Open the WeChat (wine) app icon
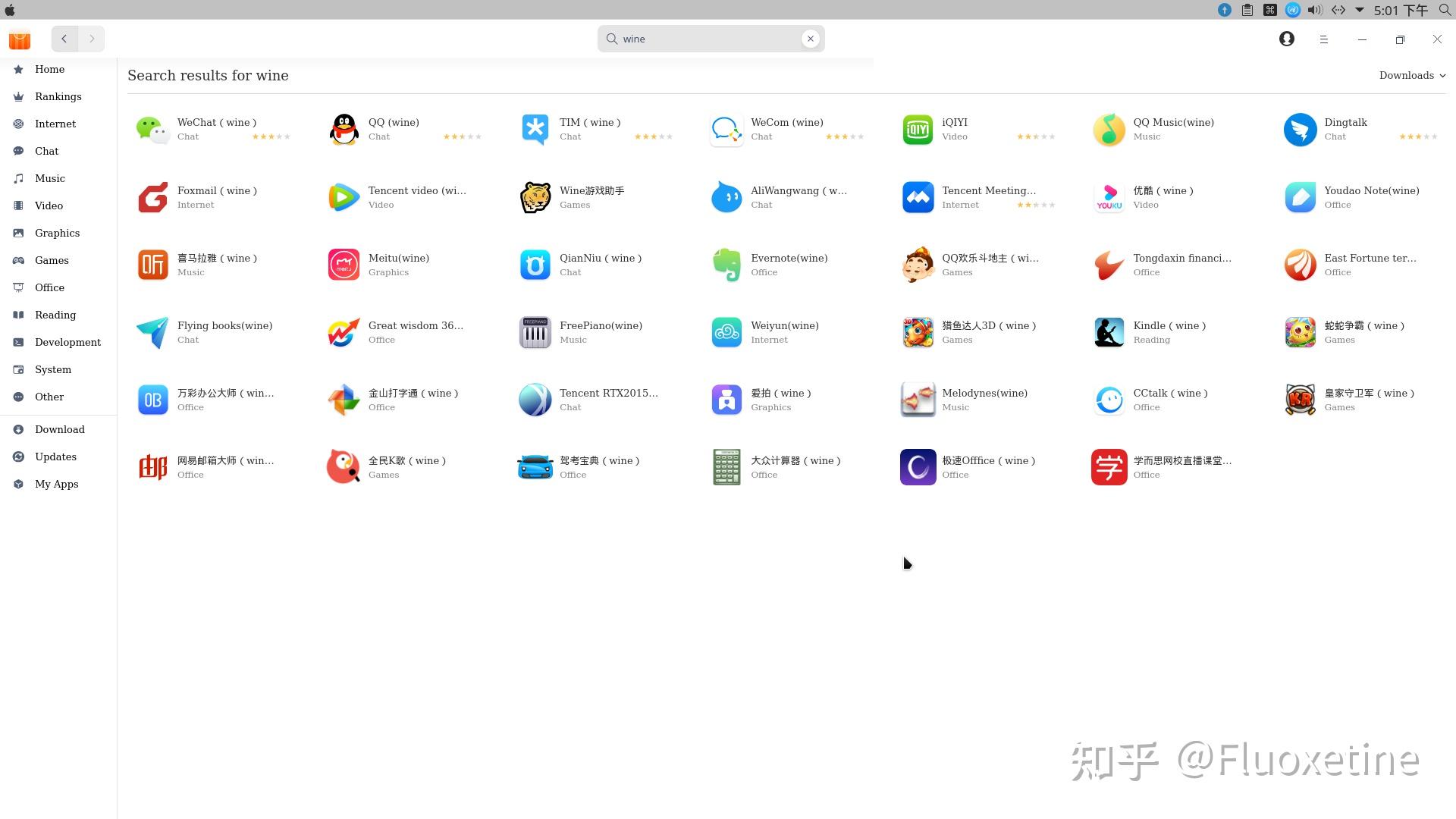Image resolution: width=1456 pixels, height=819 pixels. (x=152, y=129)
